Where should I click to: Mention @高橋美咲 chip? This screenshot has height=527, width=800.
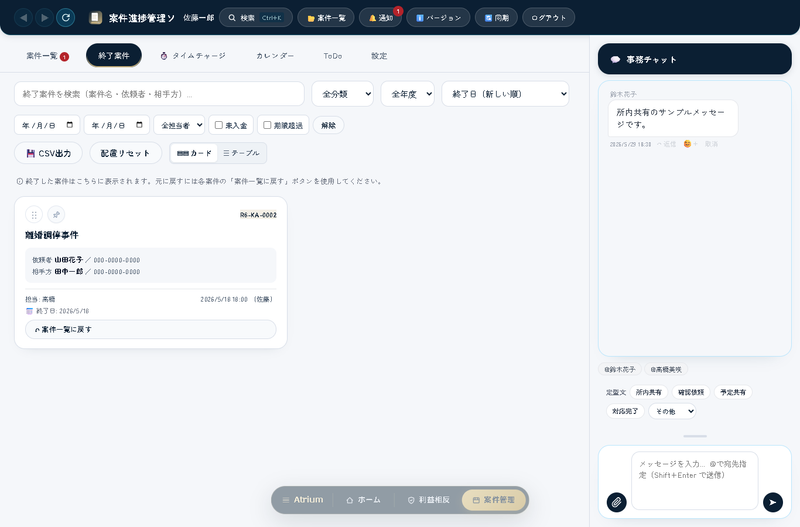(666, 369)
